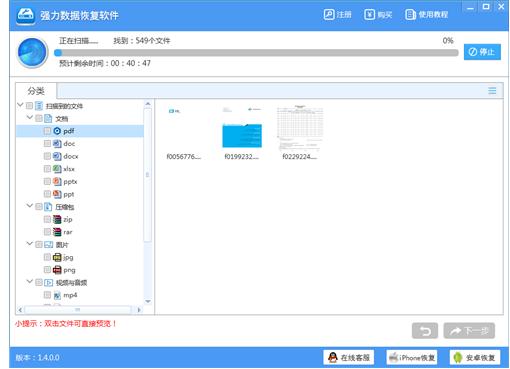
Task: Collapse the 扫描到的文件 root node
Action: click(20, 105)
